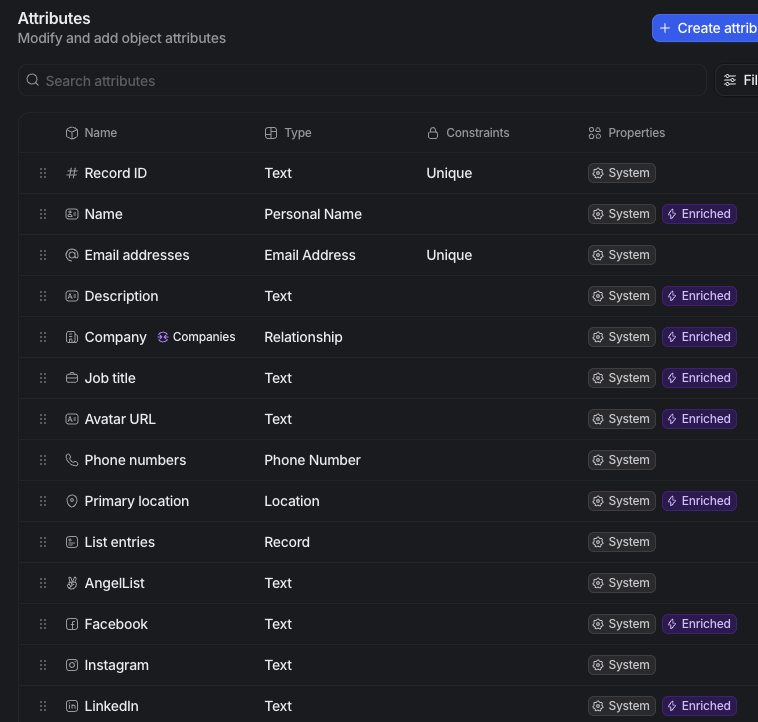Select the Job title attribute name
Screen dimensions: 758x722
coord(110,378)
